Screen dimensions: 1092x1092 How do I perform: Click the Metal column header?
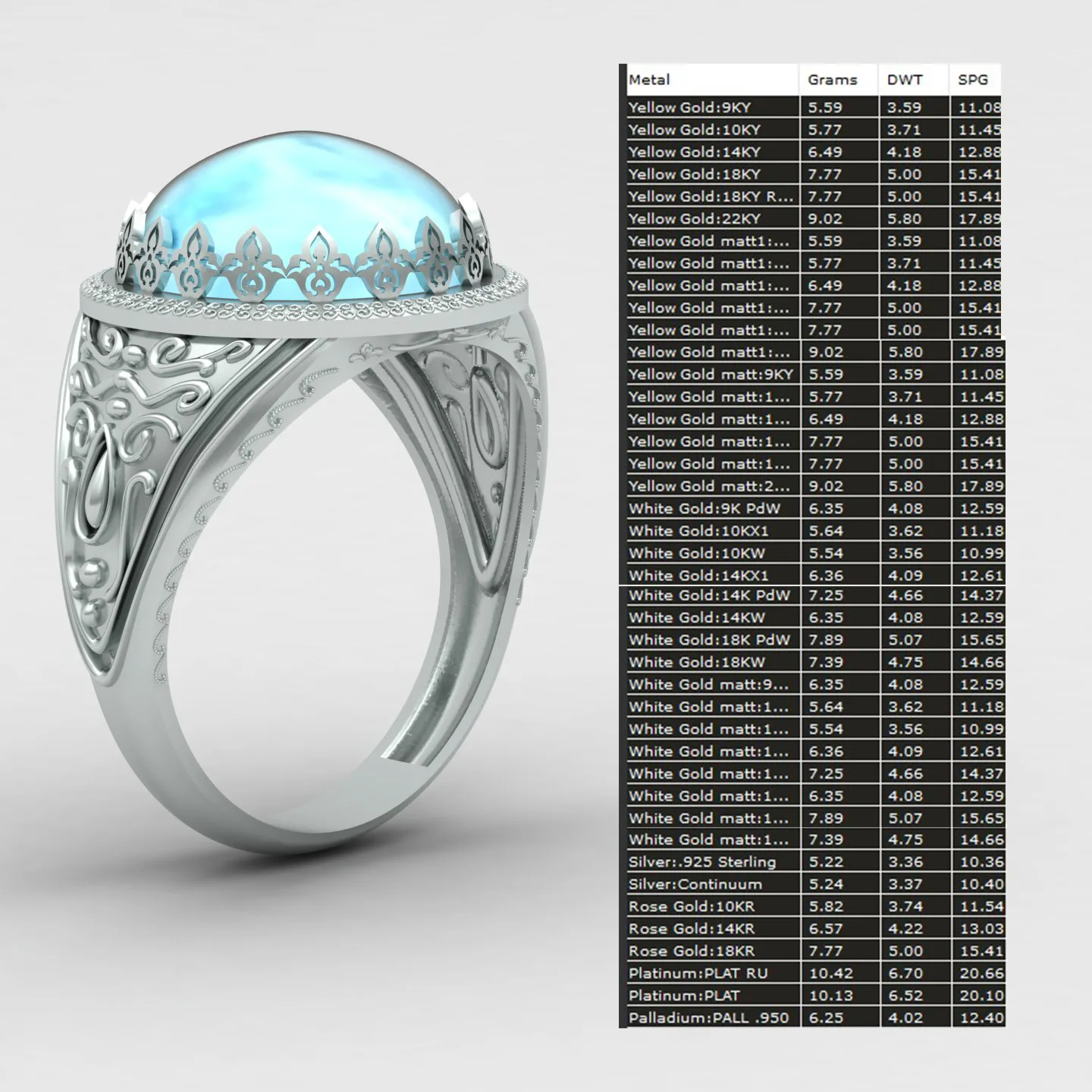(x=649, y=80)
